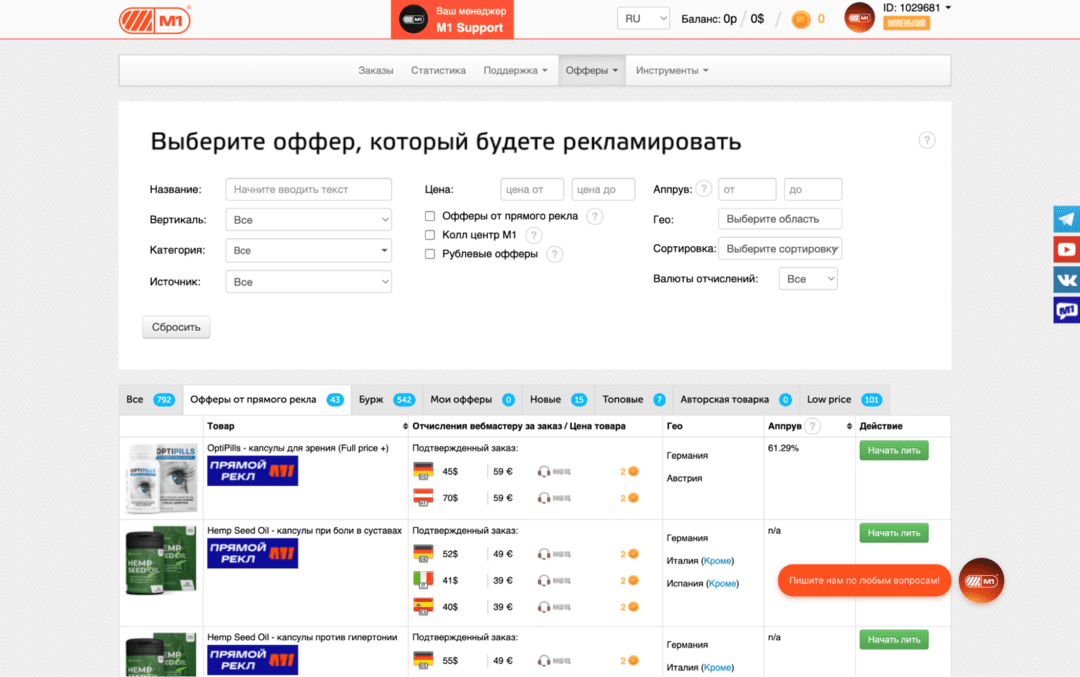Click ПРЯМОЙ РЕКЛ badge under OptiPills
Screen dimensions: 1080x677
click(x=253, y=471)
